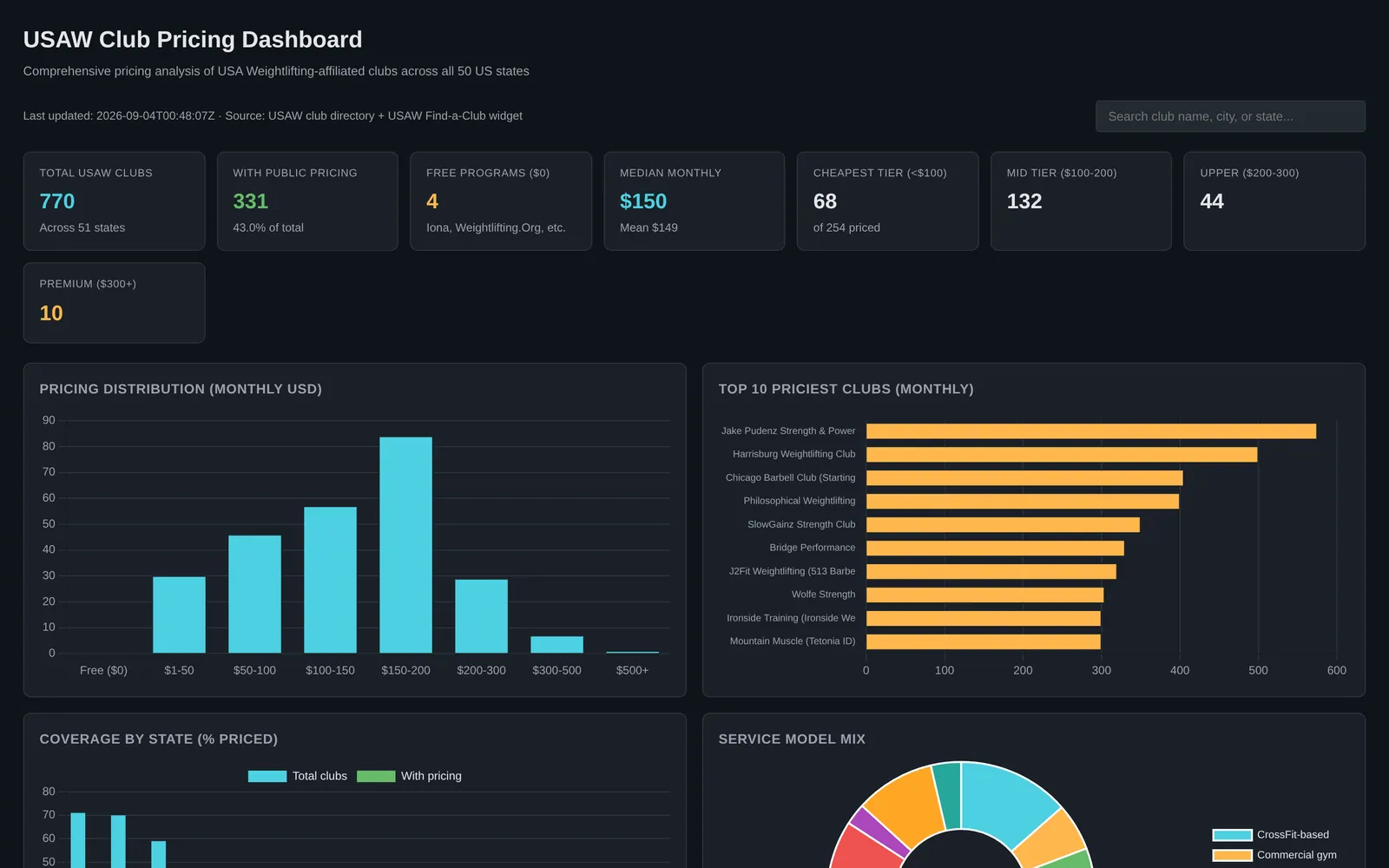Click the 'Last updated' source line
The image size is (1389, 868).
click(273, 115)
